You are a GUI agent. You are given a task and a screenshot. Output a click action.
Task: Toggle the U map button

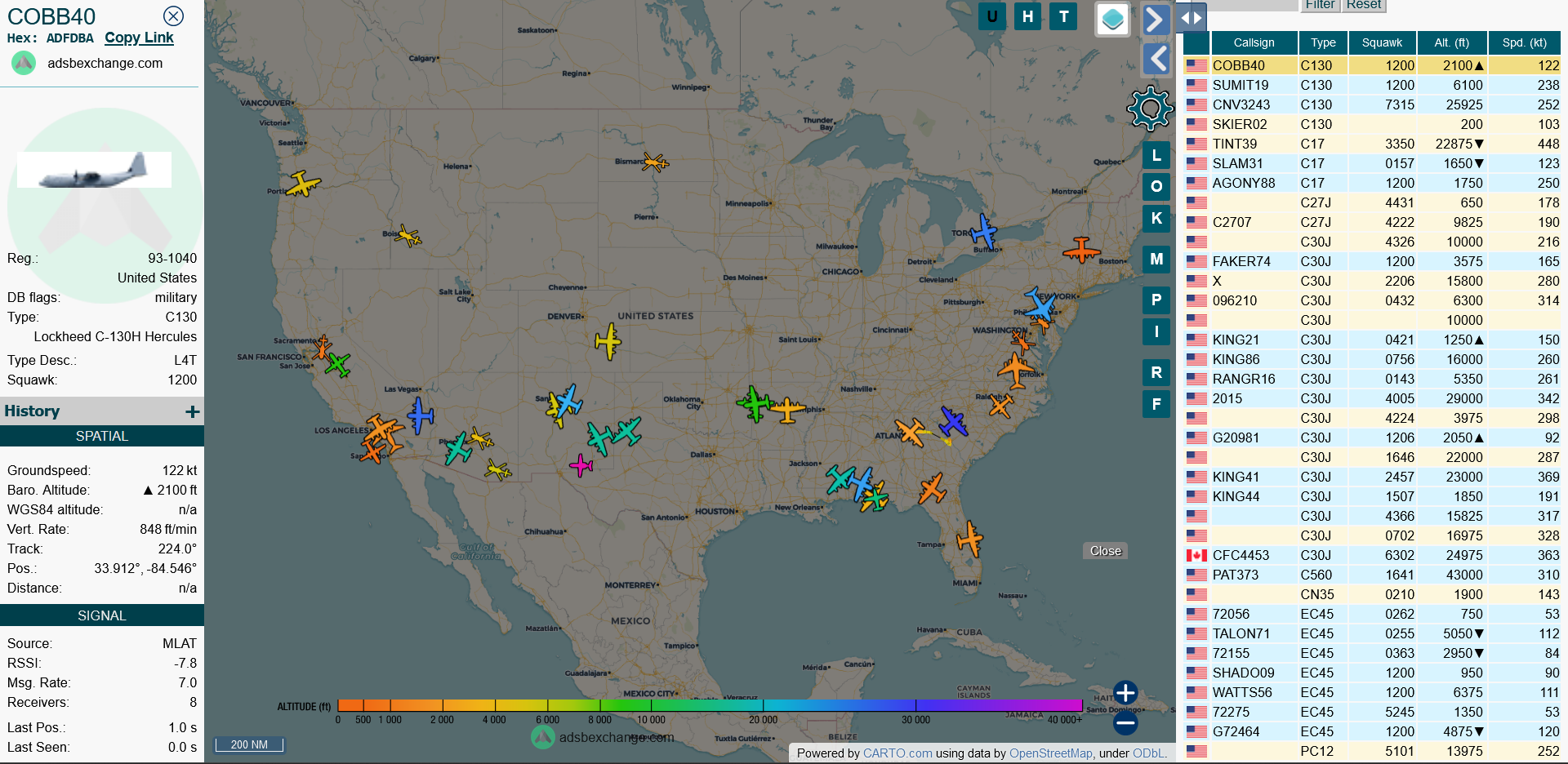point(992,16)
